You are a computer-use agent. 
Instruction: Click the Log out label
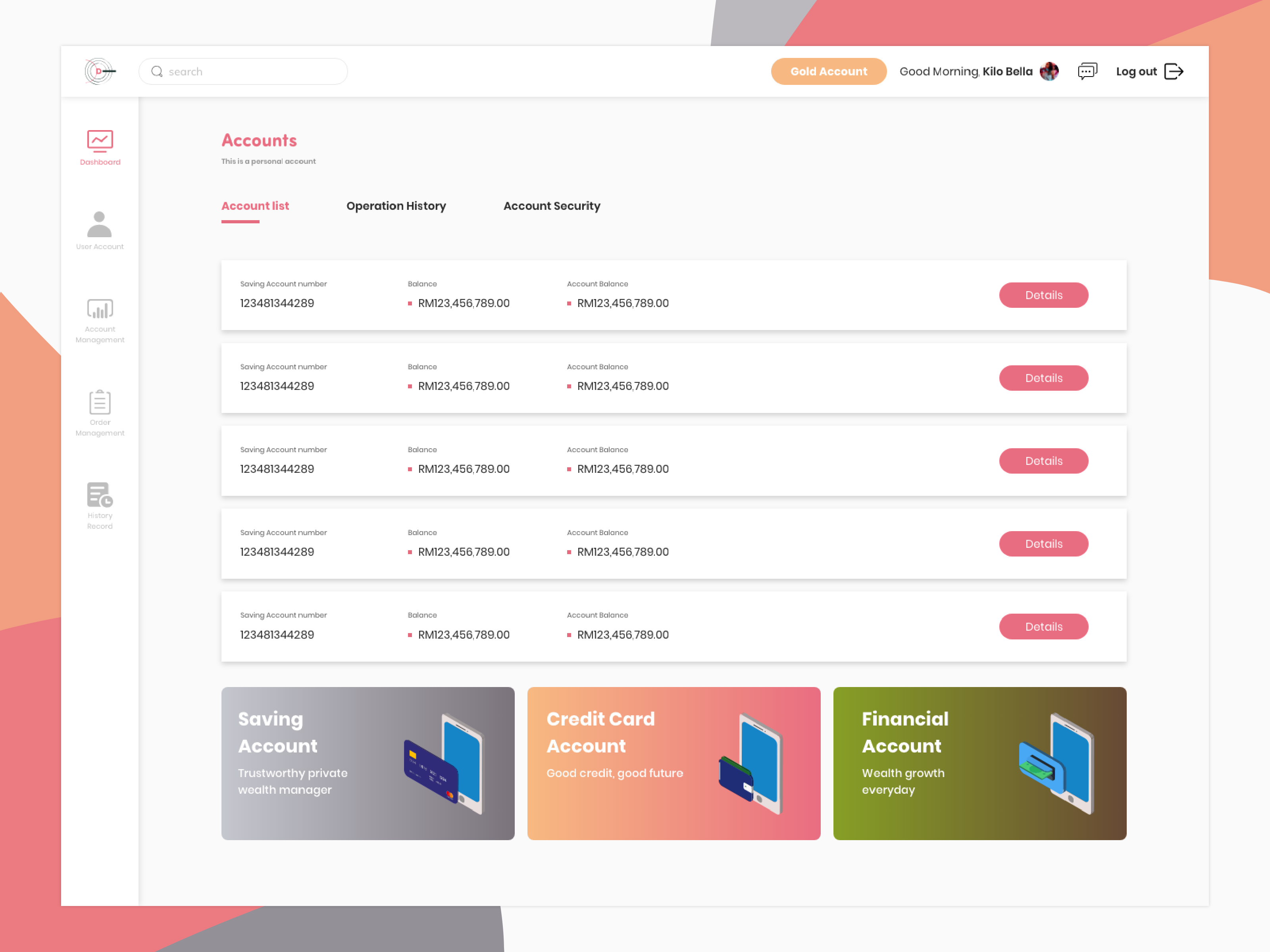tap(1136, 71)
